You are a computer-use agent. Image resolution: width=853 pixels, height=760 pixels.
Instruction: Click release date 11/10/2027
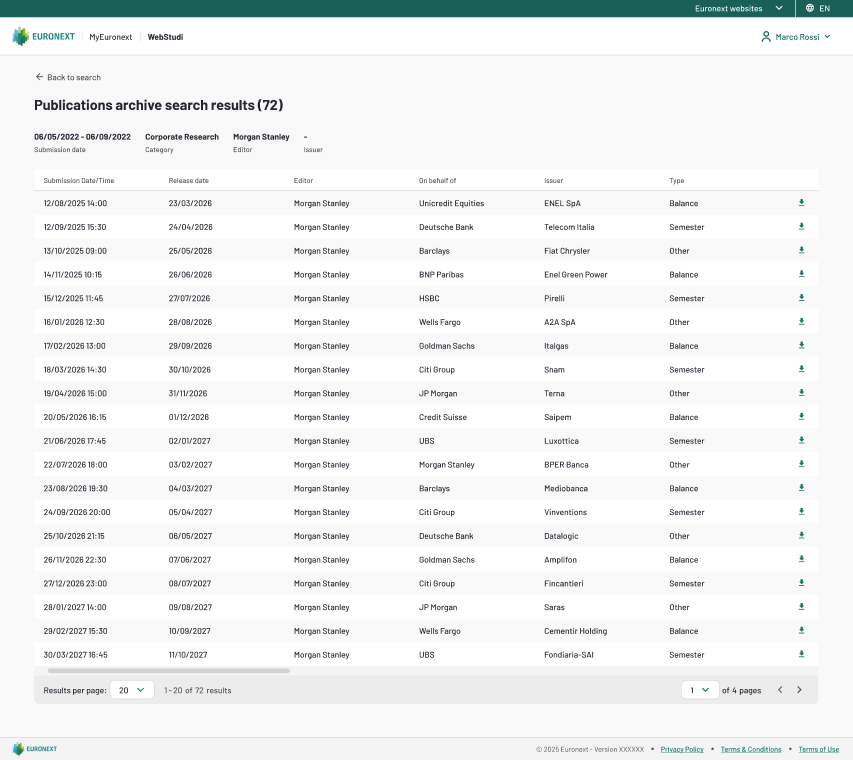pyautogui.click(x=188, y=655)
